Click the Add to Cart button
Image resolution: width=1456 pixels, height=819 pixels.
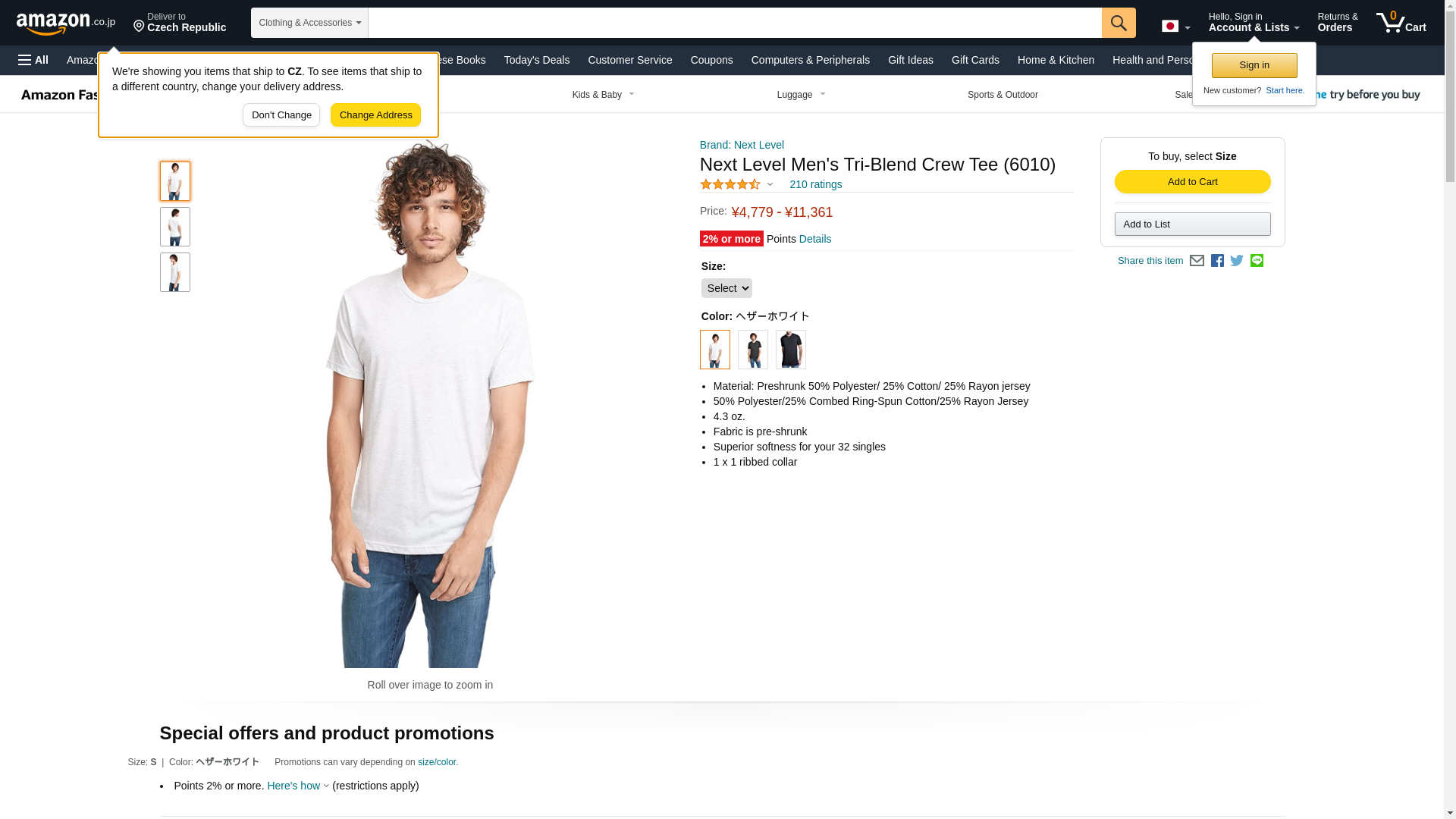tap(1192, 182)
